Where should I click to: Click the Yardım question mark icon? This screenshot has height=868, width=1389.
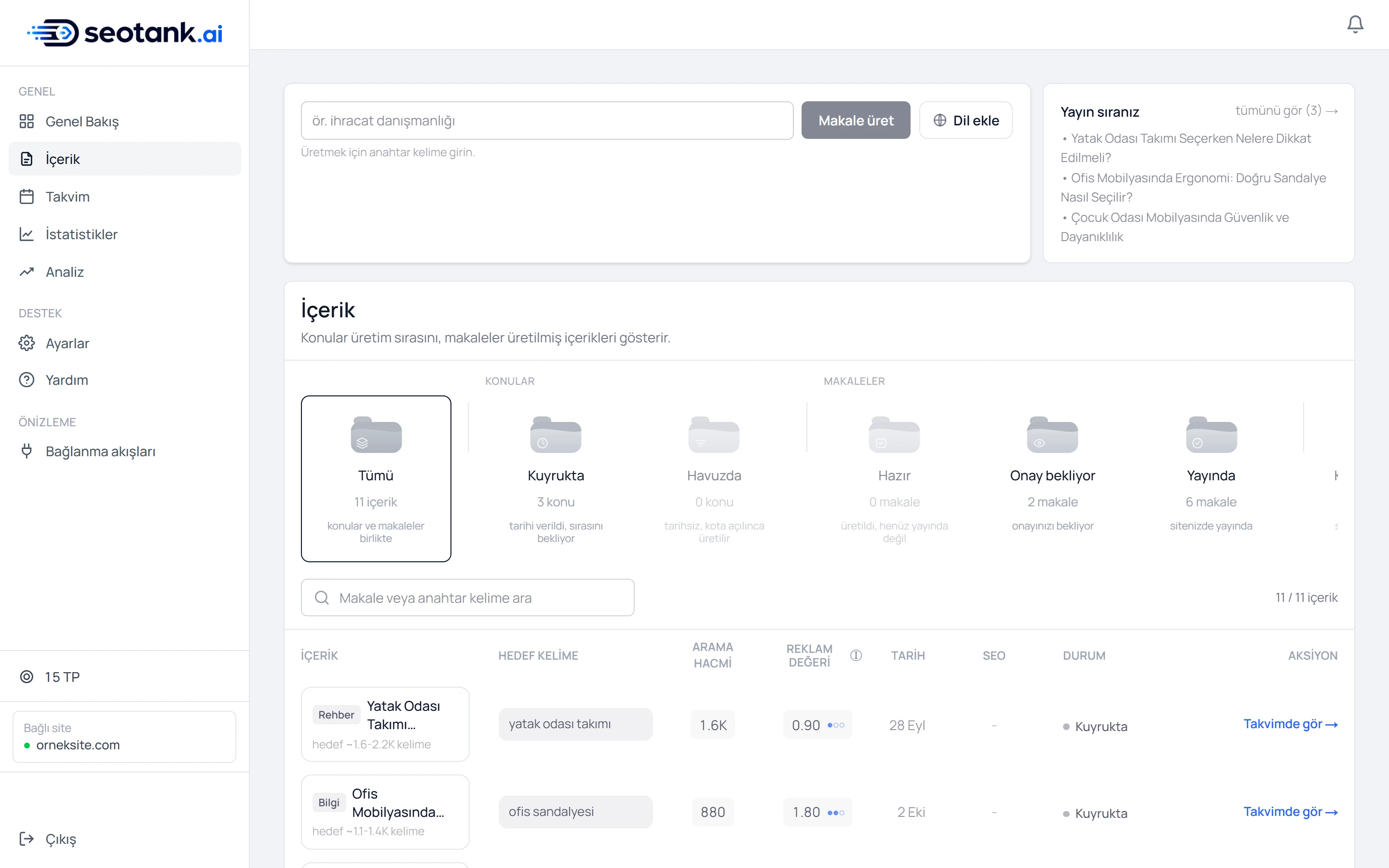coord(27,380)
